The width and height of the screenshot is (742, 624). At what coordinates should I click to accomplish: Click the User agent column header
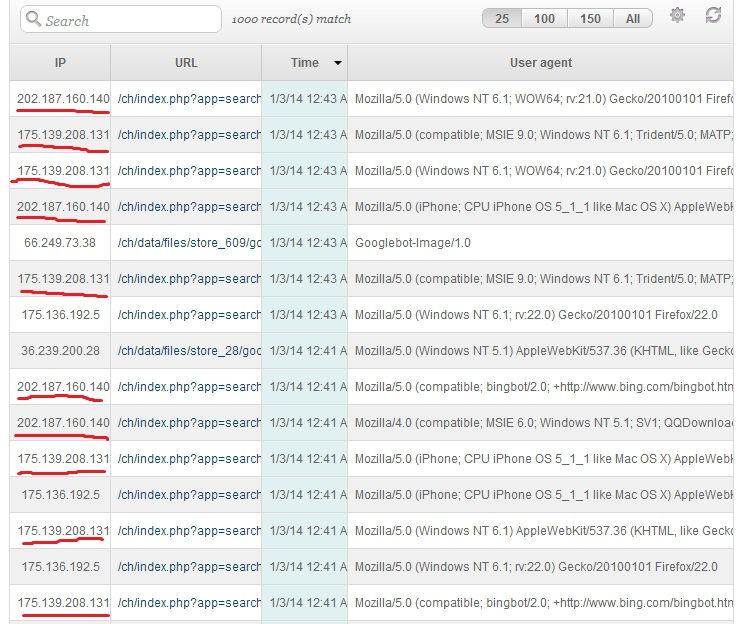point(540,63)
